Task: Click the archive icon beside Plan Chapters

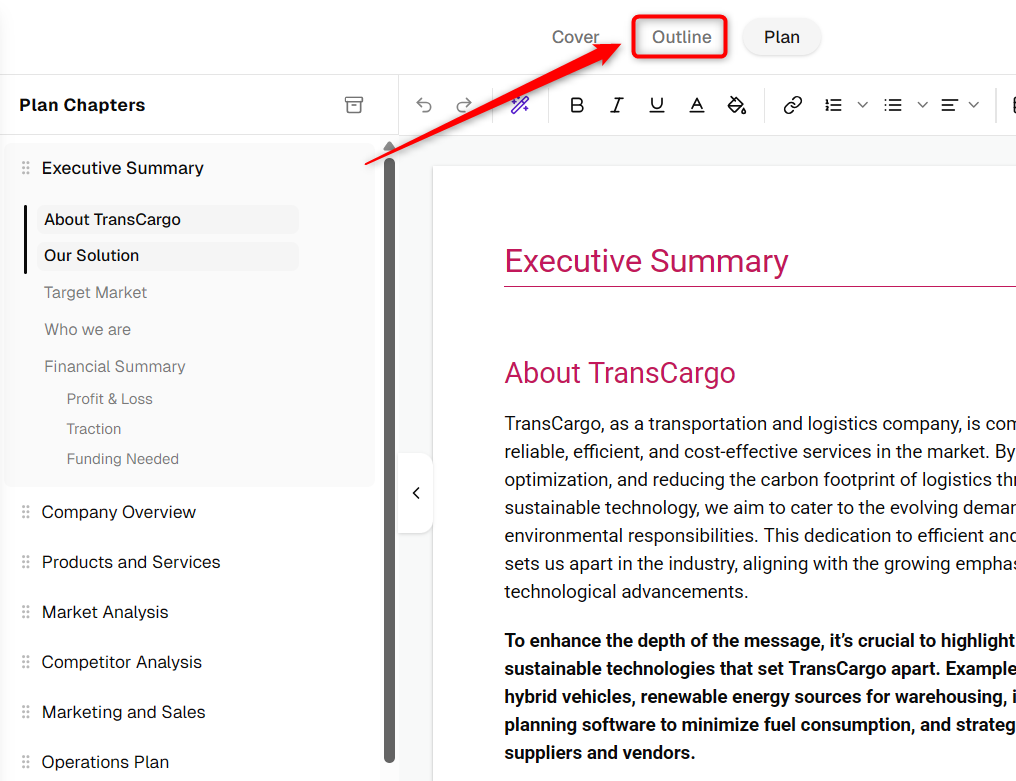Action: tap(354, 105)
